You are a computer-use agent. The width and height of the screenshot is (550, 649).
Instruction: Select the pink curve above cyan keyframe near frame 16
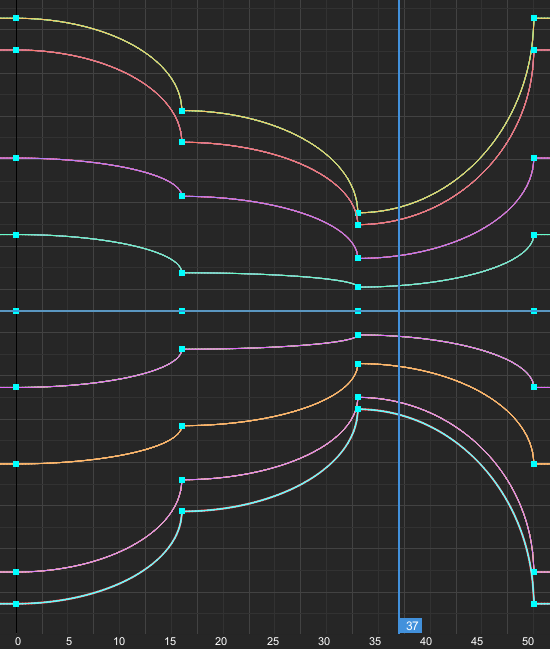tap(182, 480)
